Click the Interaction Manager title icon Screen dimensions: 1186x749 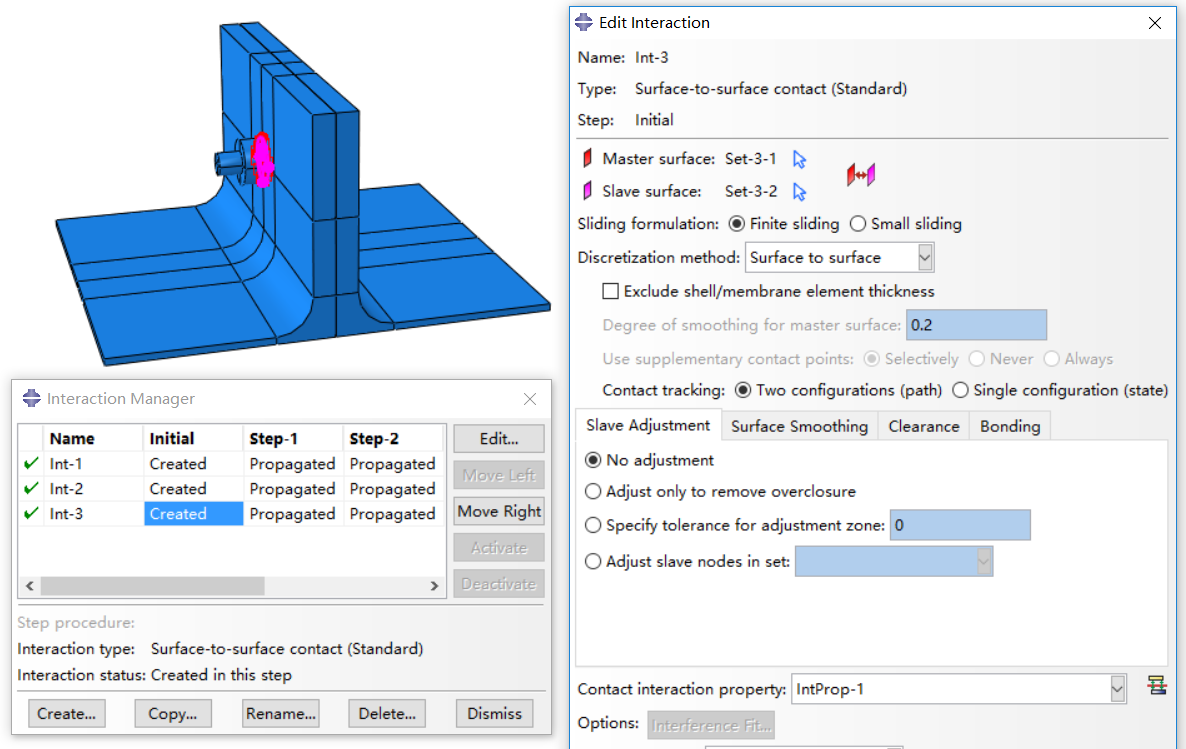click(x=31, y=398)
